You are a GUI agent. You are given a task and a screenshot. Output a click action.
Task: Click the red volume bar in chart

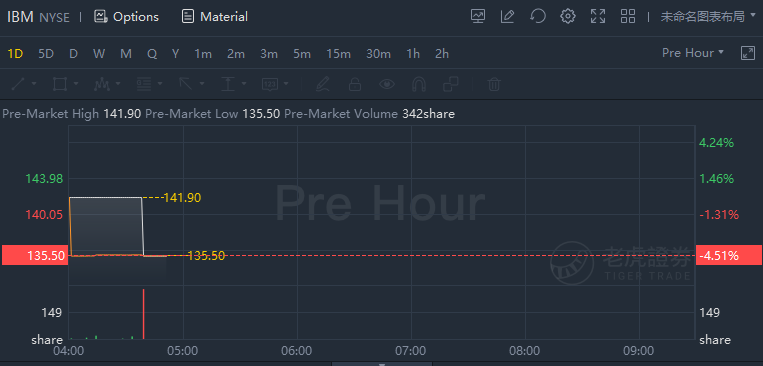[x=144, y=314]
